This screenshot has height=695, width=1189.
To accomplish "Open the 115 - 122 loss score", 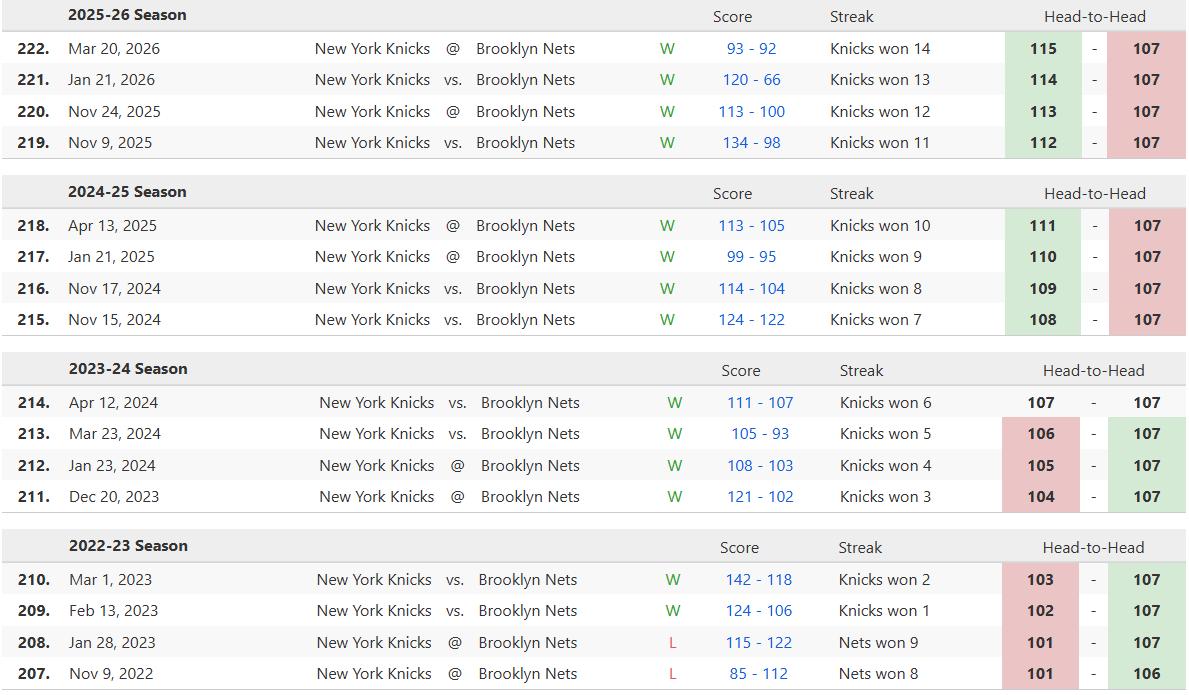I will click(758, 643).
